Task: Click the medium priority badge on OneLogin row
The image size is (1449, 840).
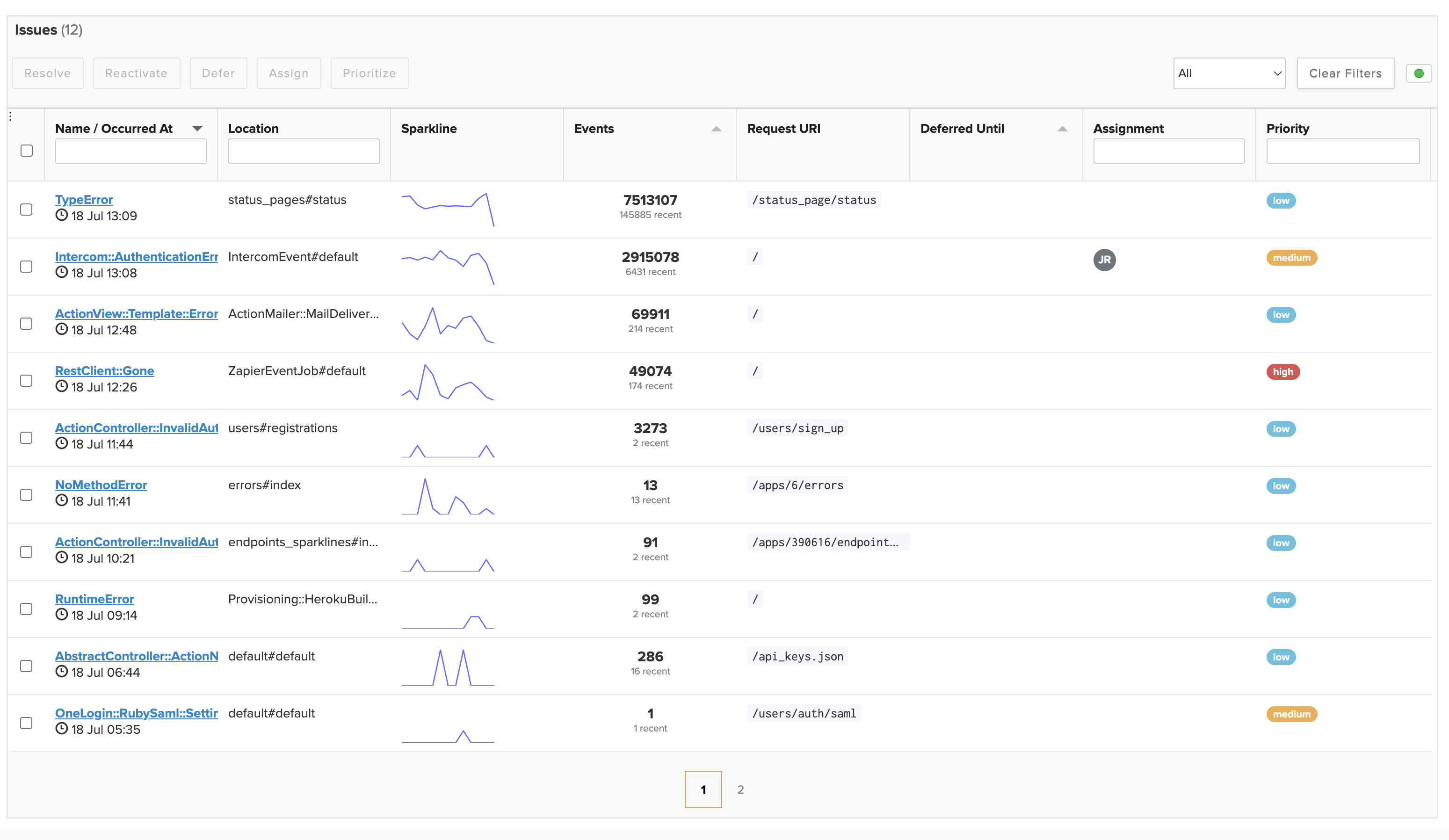Action: pos(1291,714)
